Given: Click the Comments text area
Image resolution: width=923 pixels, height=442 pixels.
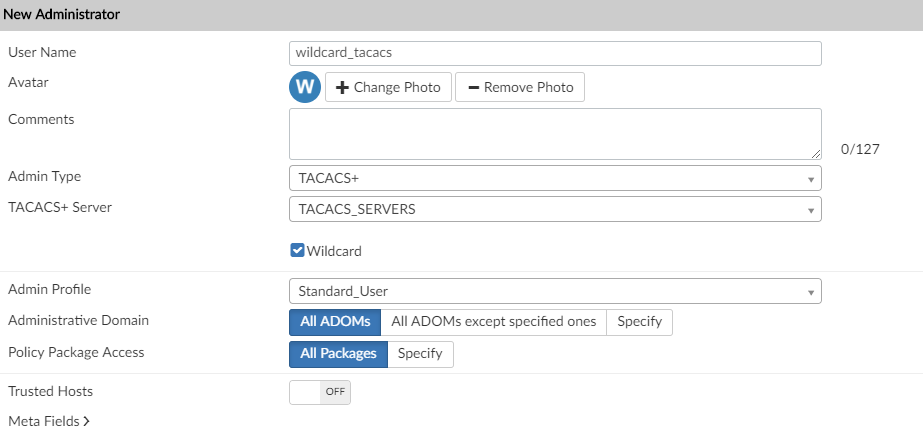Looking at the screenshot, I should tap(555, 134).
